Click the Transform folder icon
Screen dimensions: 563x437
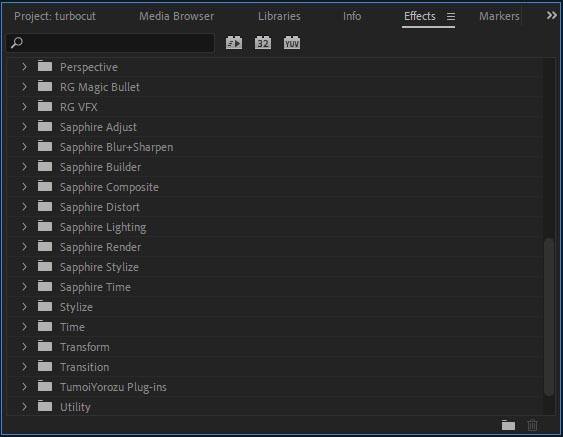pyautogui.click(x=45, y=346)
